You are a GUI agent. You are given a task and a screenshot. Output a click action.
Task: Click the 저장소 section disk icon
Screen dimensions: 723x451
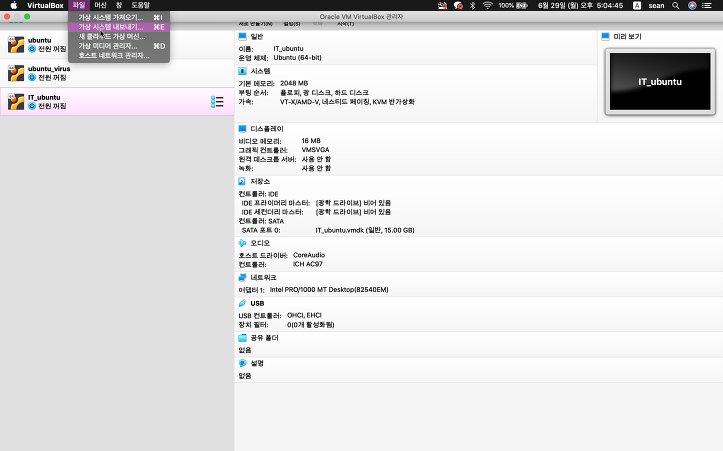tap(242, 181)
